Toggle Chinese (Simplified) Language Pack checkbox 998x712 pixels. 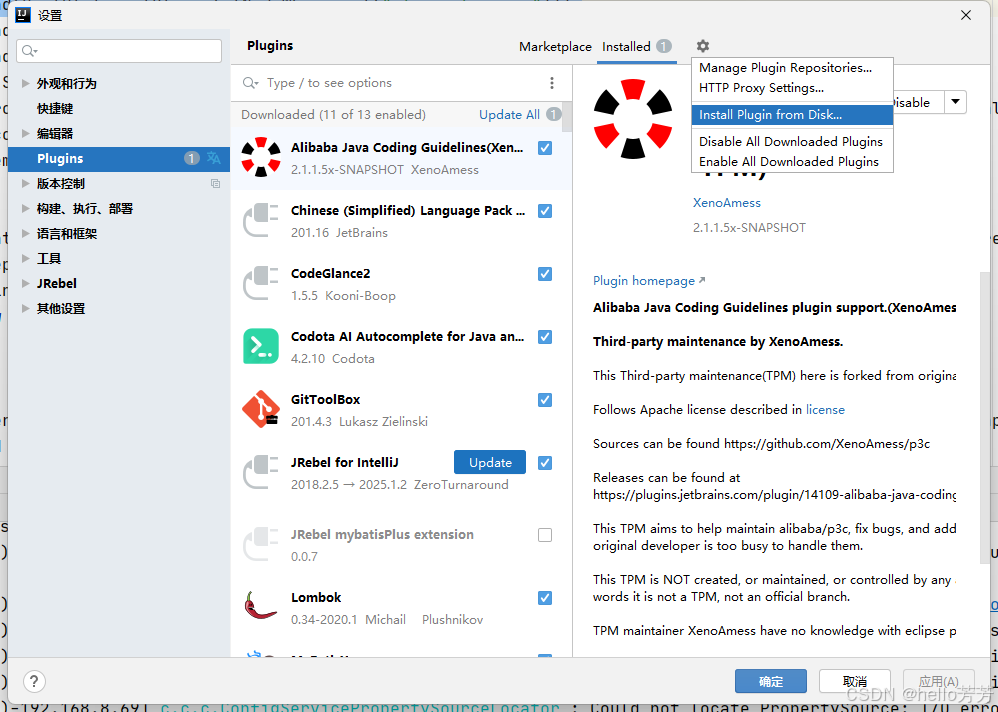pyautogui.click(x=545, y=211)
